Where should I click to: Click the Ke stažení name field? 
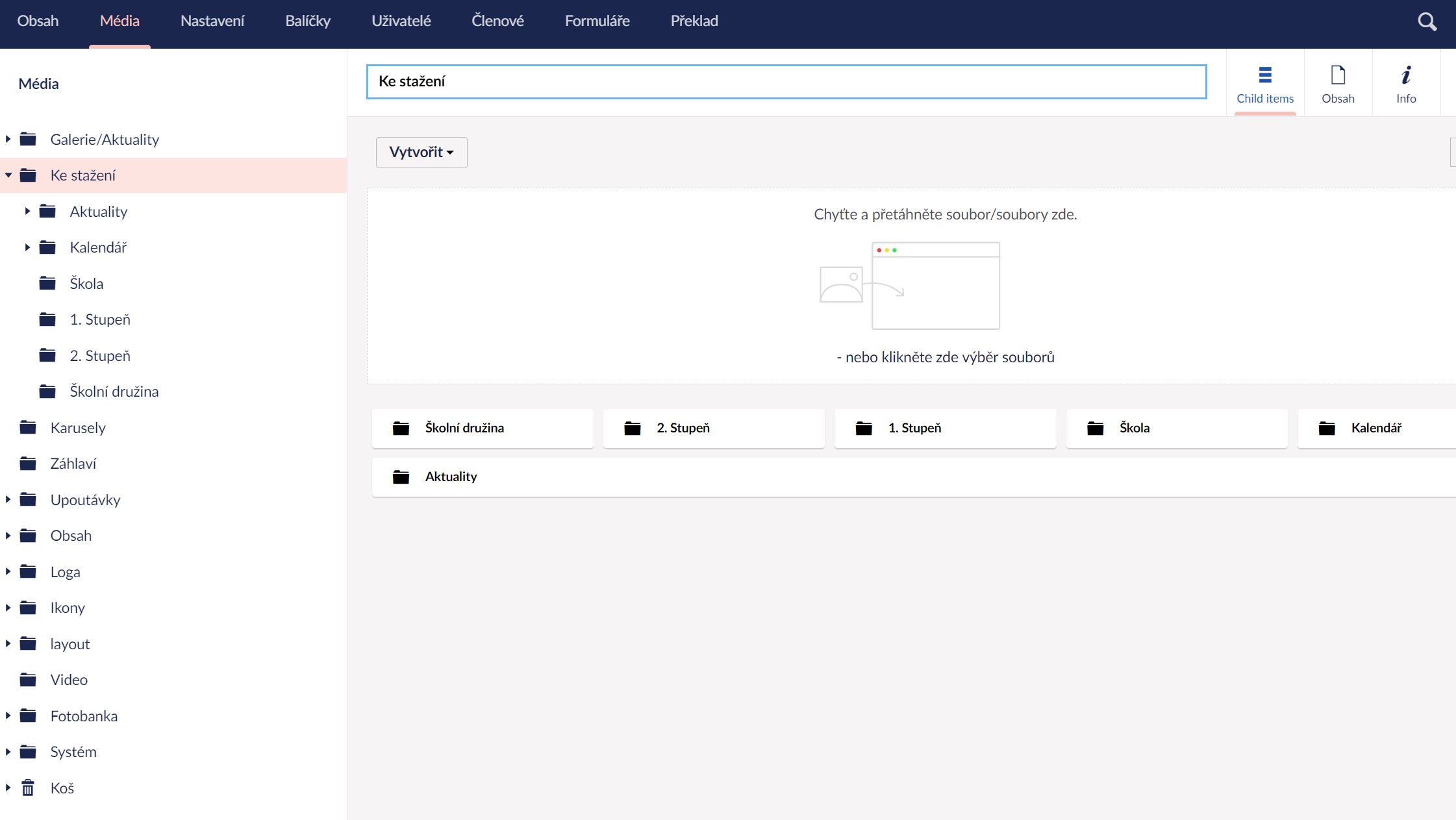pyautogui.click(x=786, y=82)
